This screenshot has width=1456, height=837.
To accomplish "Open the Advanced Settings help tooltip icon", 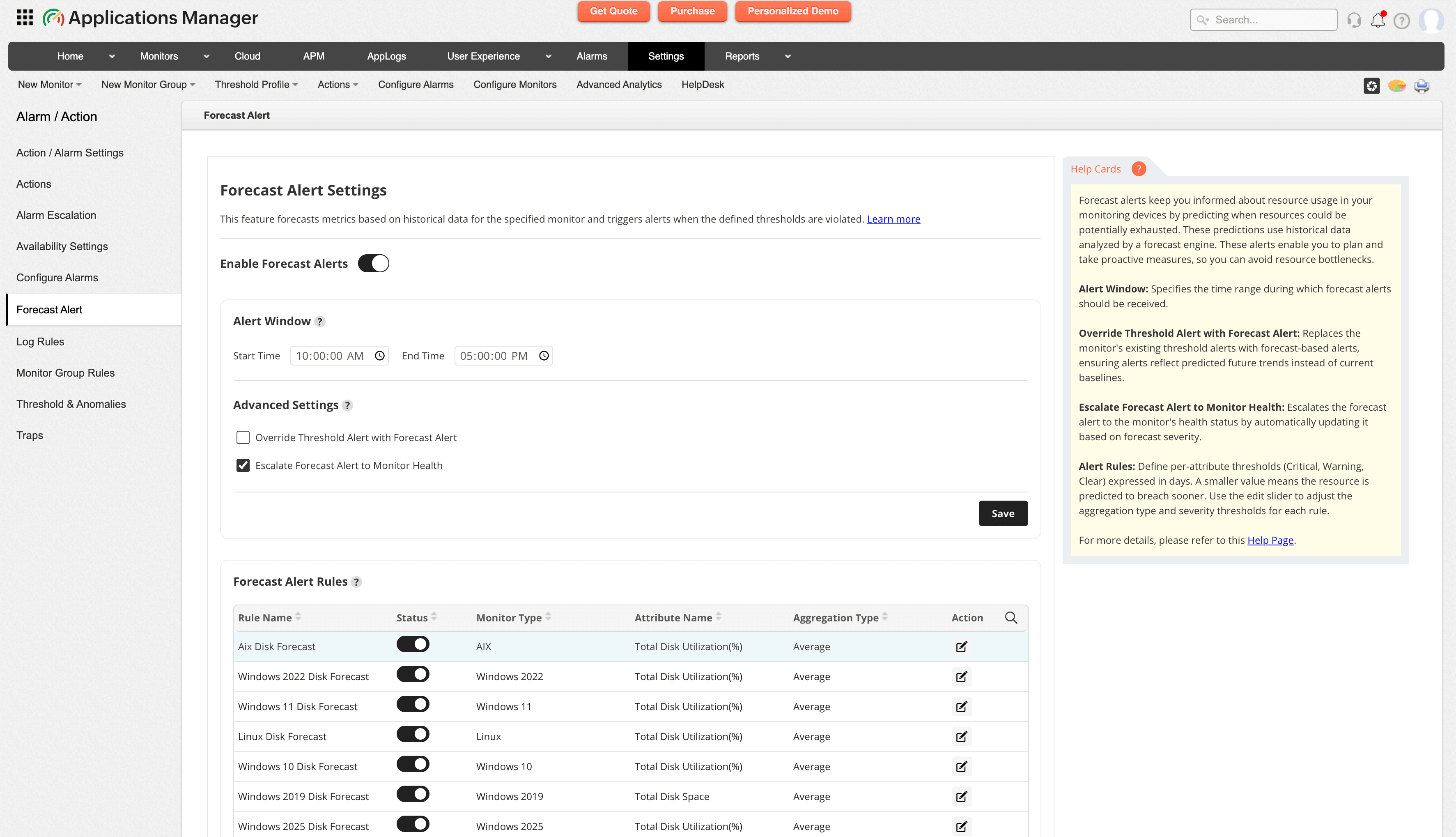I will point(347,406).
